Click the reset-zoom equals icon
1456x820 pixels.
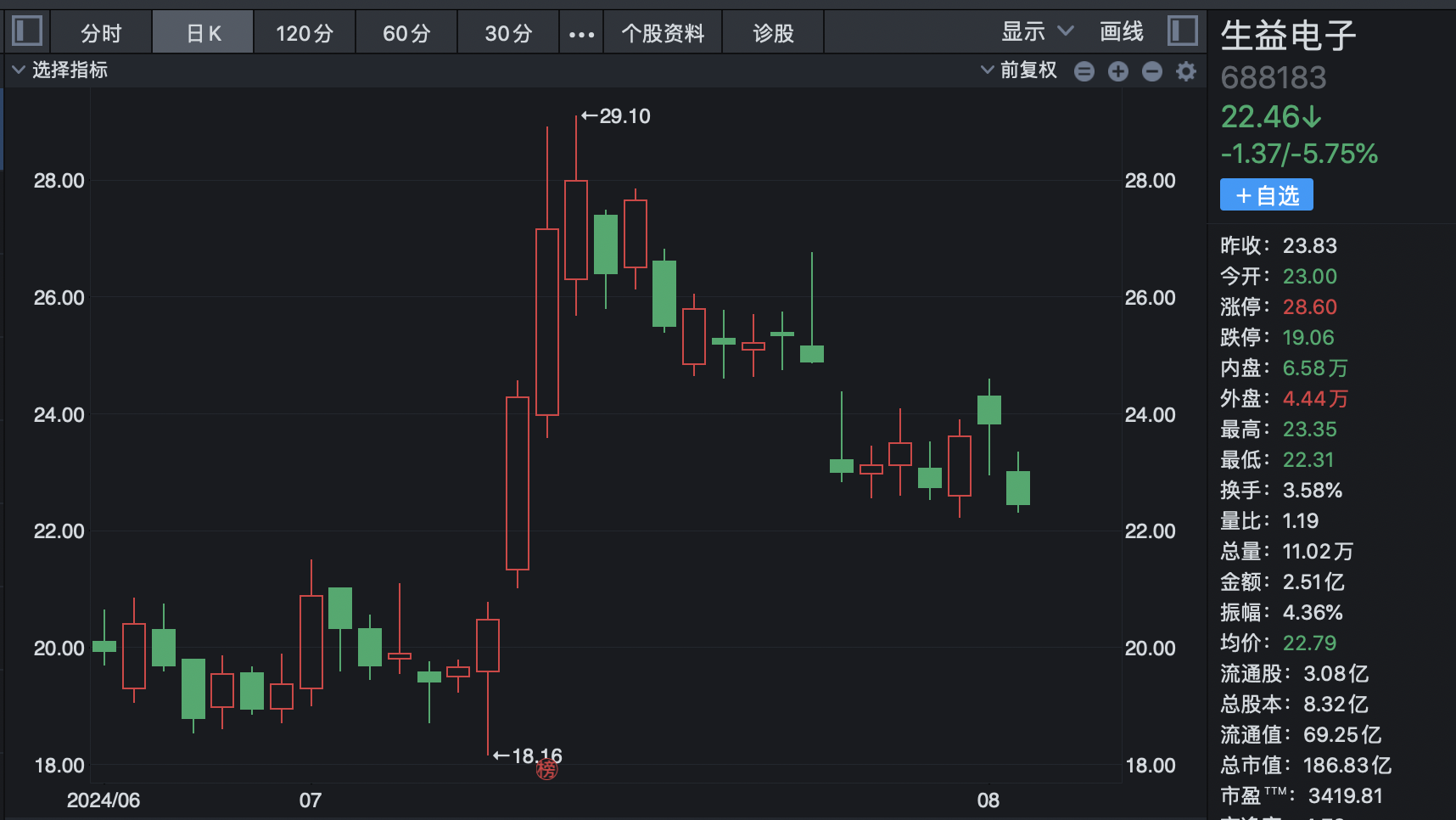[1084, 71]
